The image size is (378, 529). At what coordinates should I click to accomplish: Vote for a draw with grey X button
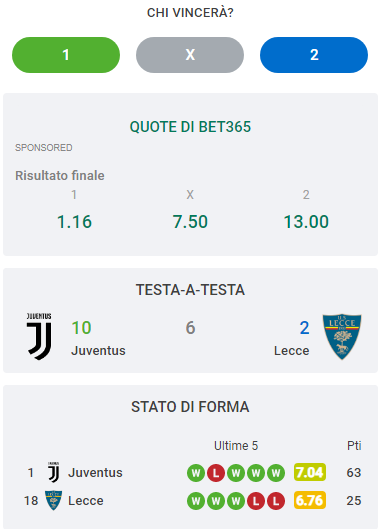click(x=190, y=55)
